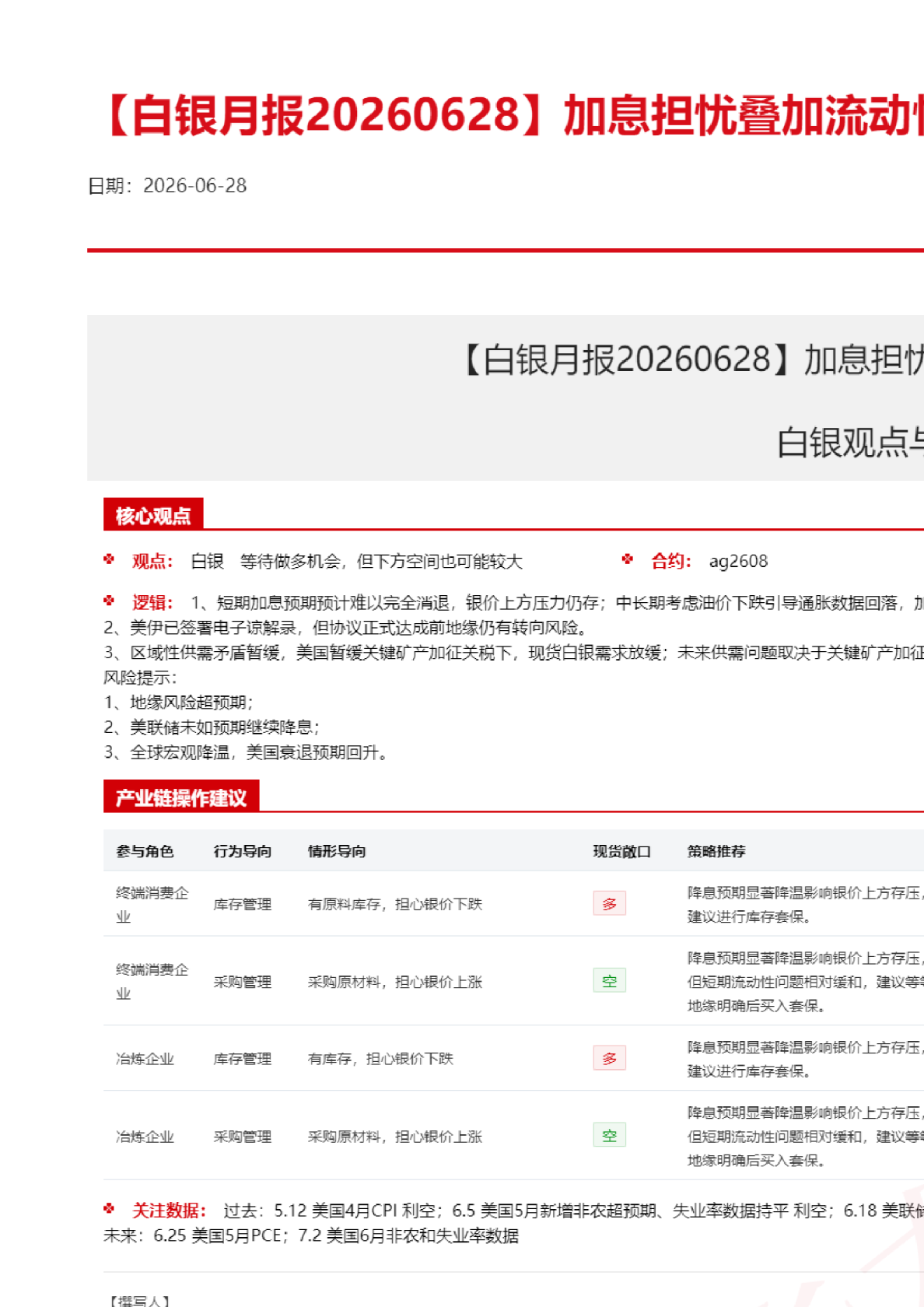Select risk item 1、地缘风险超预期
Image resolution: width=924 pixels, height=1307 pixels.
179,703
